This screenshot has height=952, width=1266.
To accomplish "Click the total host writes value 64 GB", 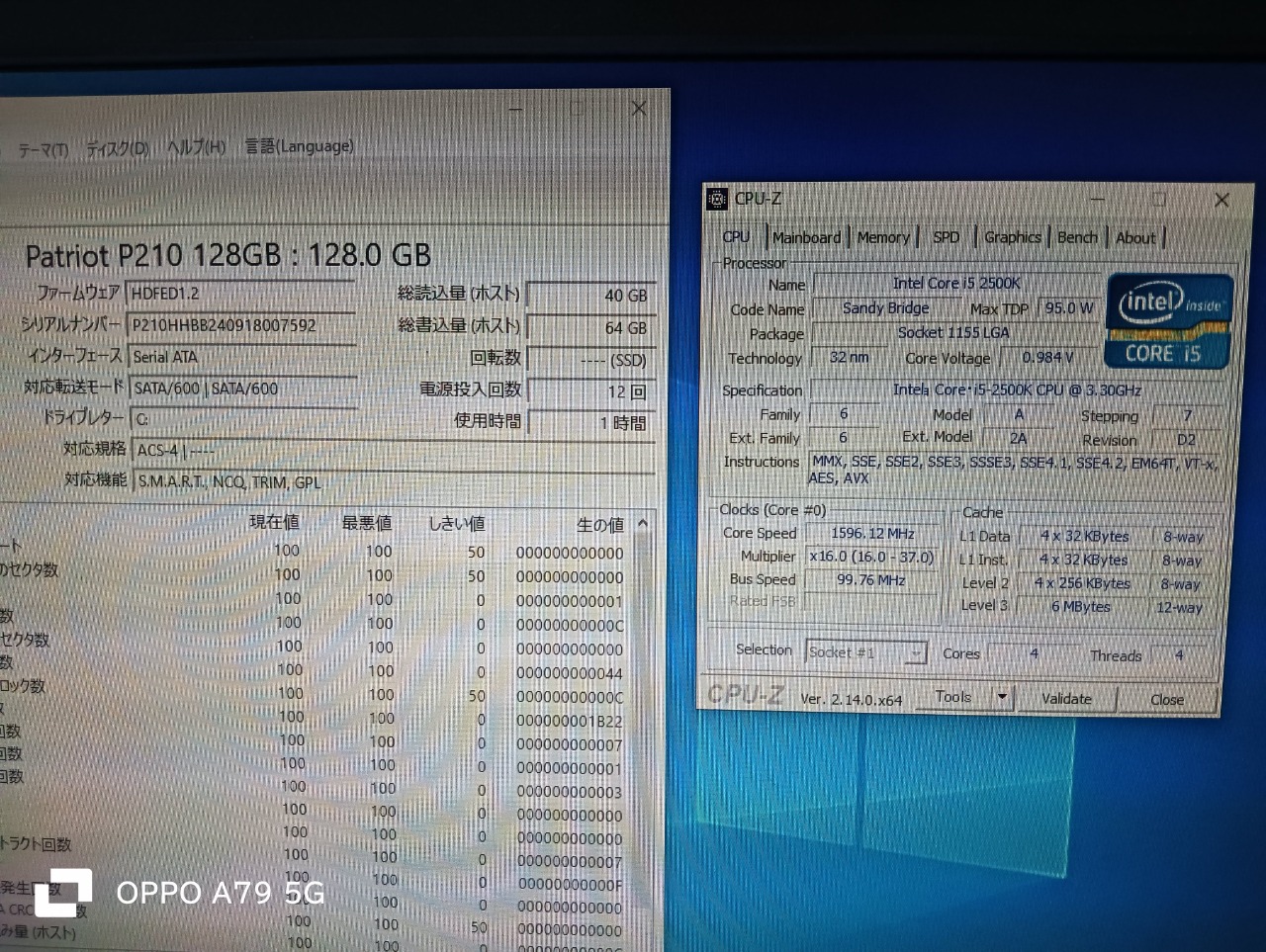I will tap(591, 328).
